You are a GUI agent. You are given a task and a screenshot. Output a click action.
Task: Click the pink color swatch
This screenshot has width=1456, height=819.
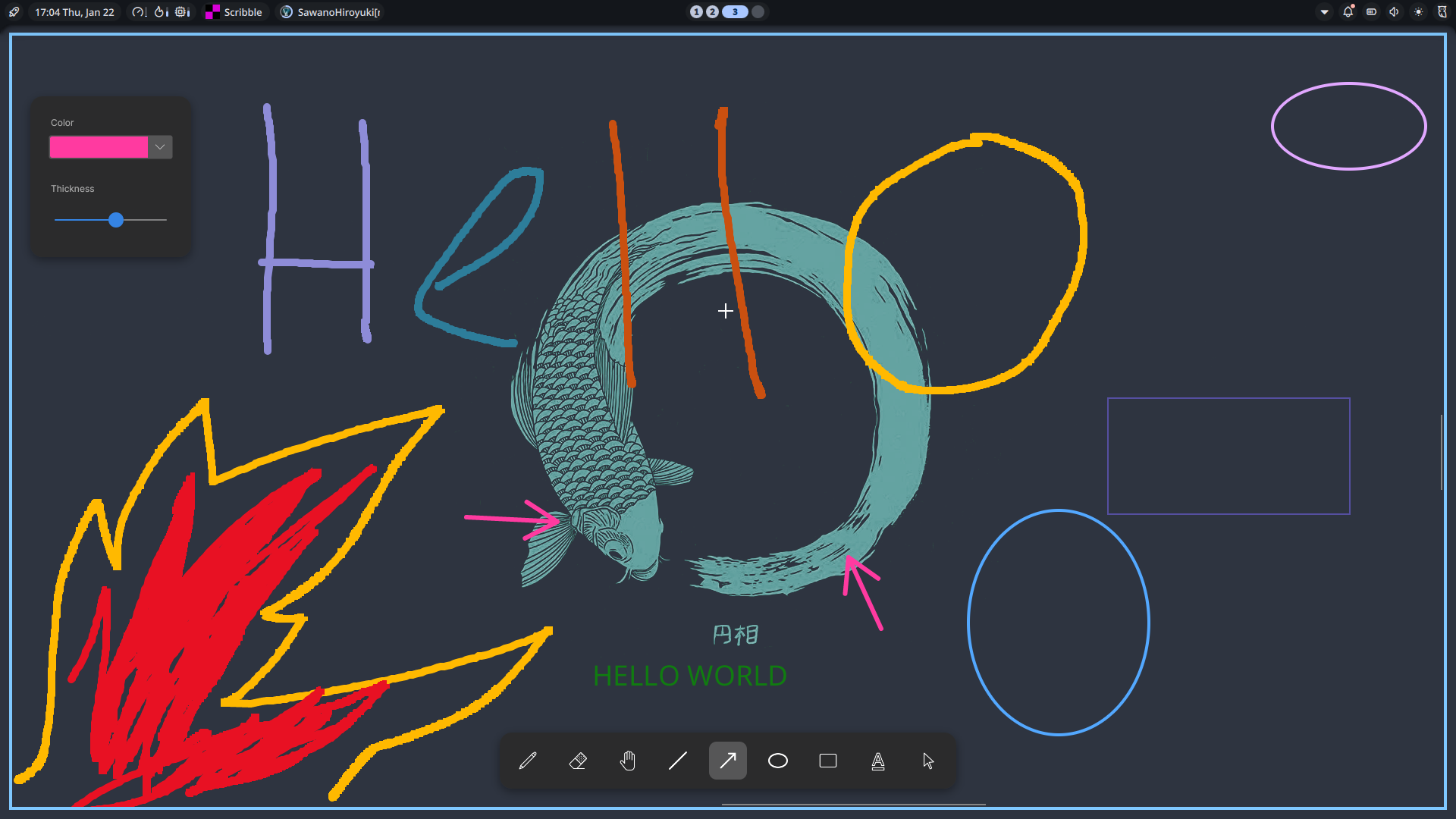(x=99, y=147)
